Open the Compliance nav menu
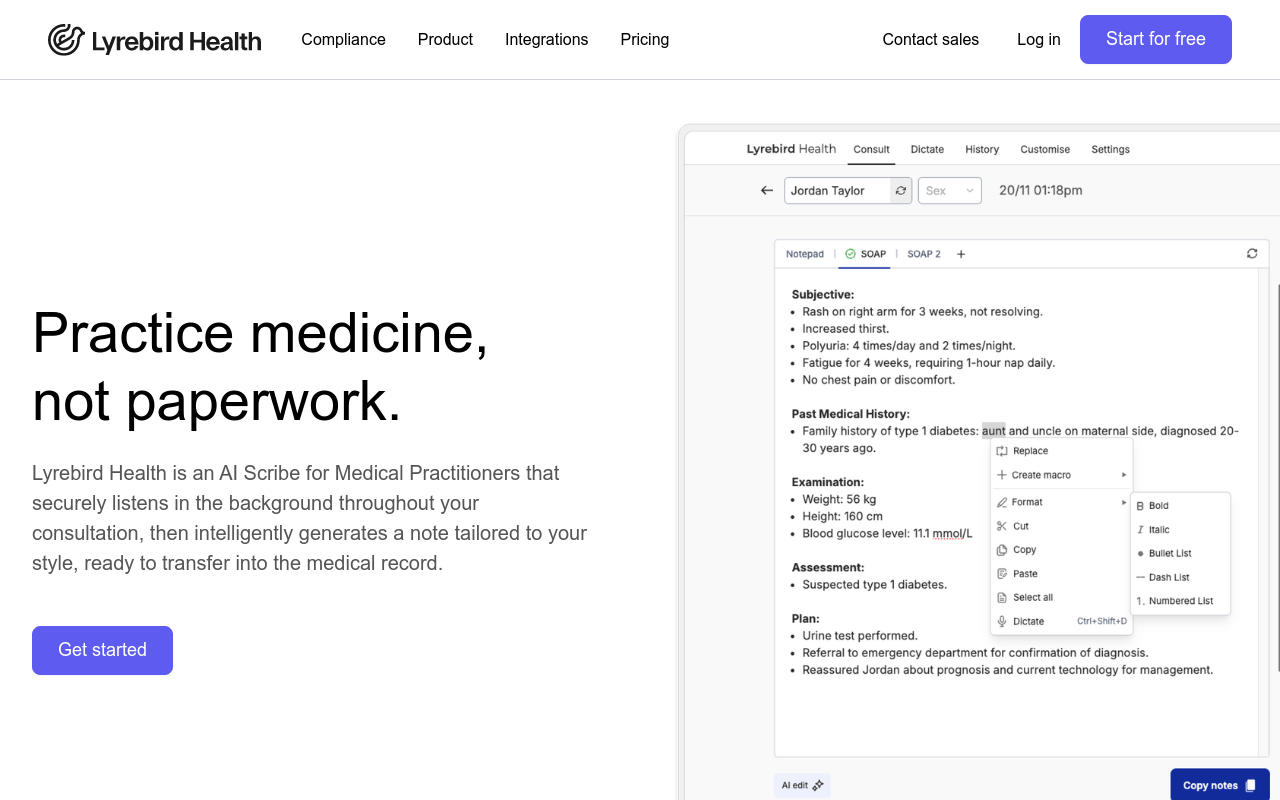Image resolution: width=1280 pixels, height=800 pixels. click(343, 40)
